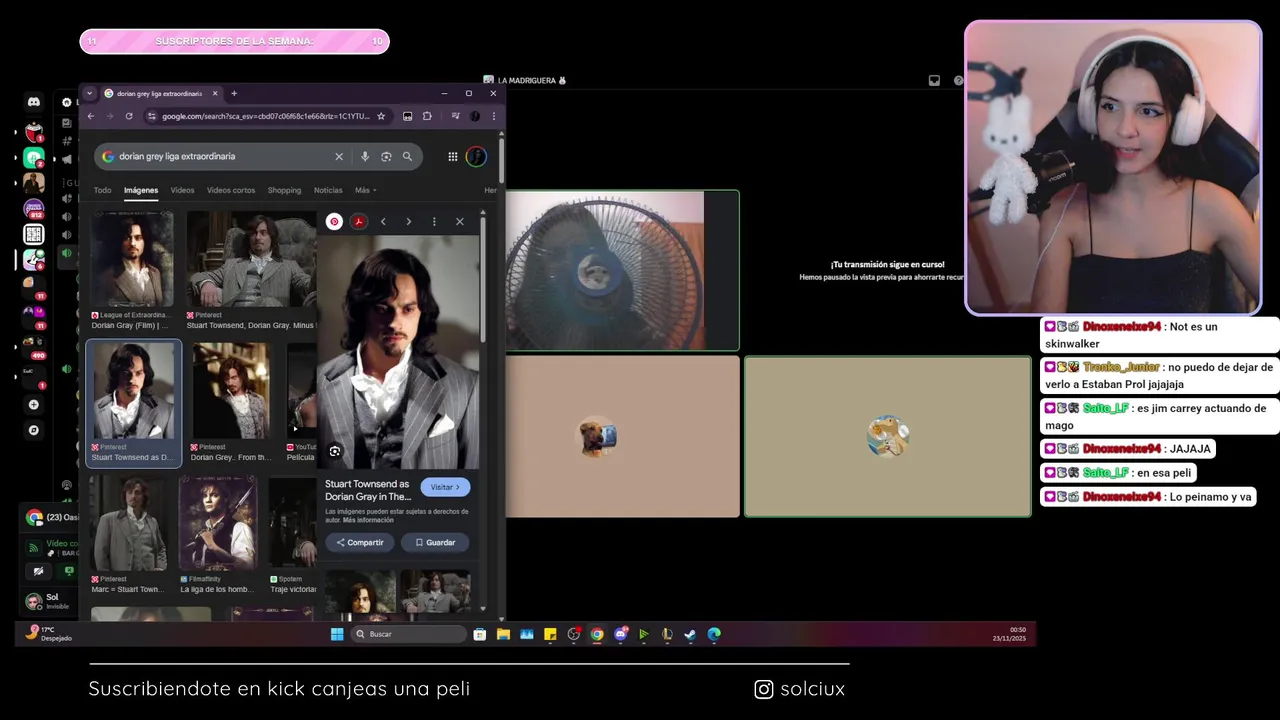Screen dimensions: 1280x720
Task: Open Videos cortos tab
Action: click(x=231, y=190)
